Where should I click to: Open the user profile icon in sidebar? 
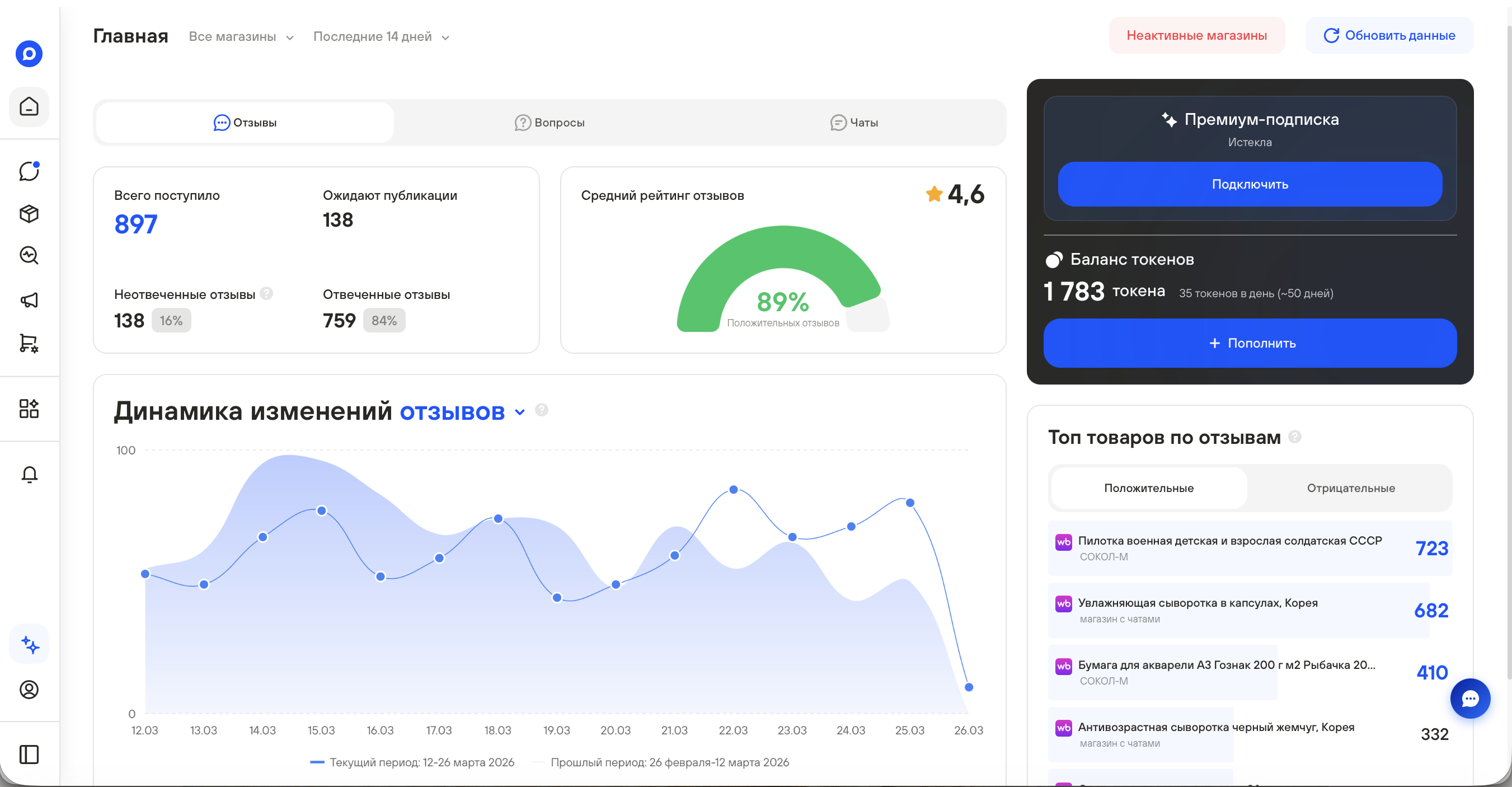(x=29, y=690)
